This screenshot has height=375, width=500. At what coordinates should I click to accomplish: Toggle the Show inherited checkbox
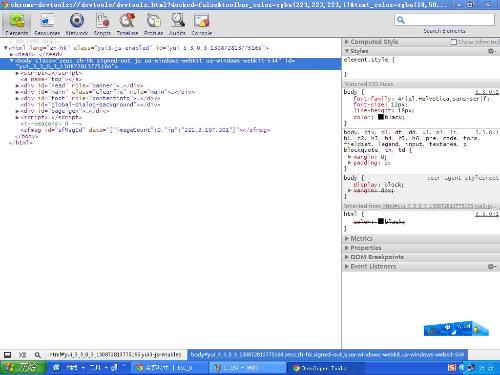(x=453, y=42)
